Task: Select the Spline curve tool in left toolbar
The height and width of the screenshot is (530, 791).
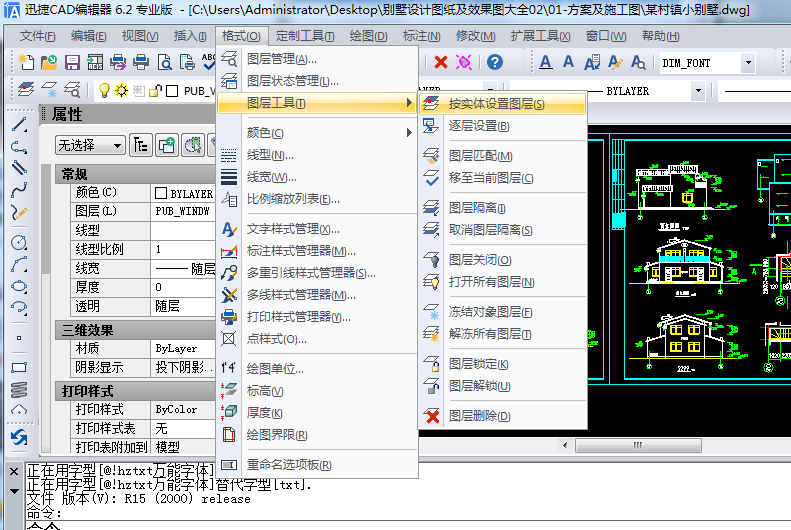Action: coord(19,190)
